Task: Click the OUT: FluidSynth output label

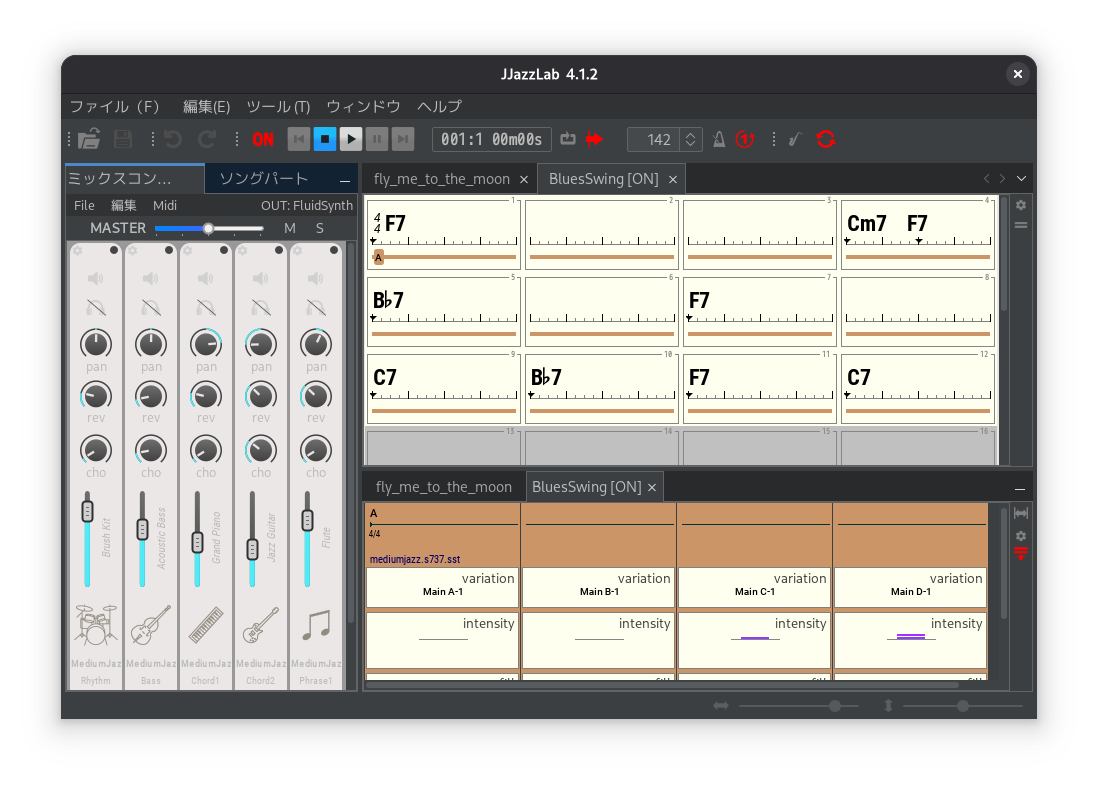Action: pyautogui.click(x=307, y=205)
